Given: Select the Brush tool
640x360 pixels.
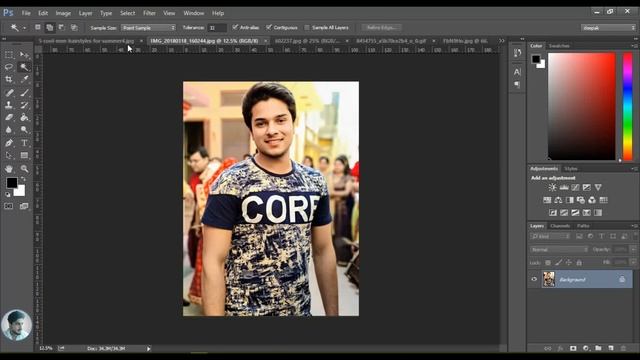Looking at the screenshot, I should click(24, 93).
